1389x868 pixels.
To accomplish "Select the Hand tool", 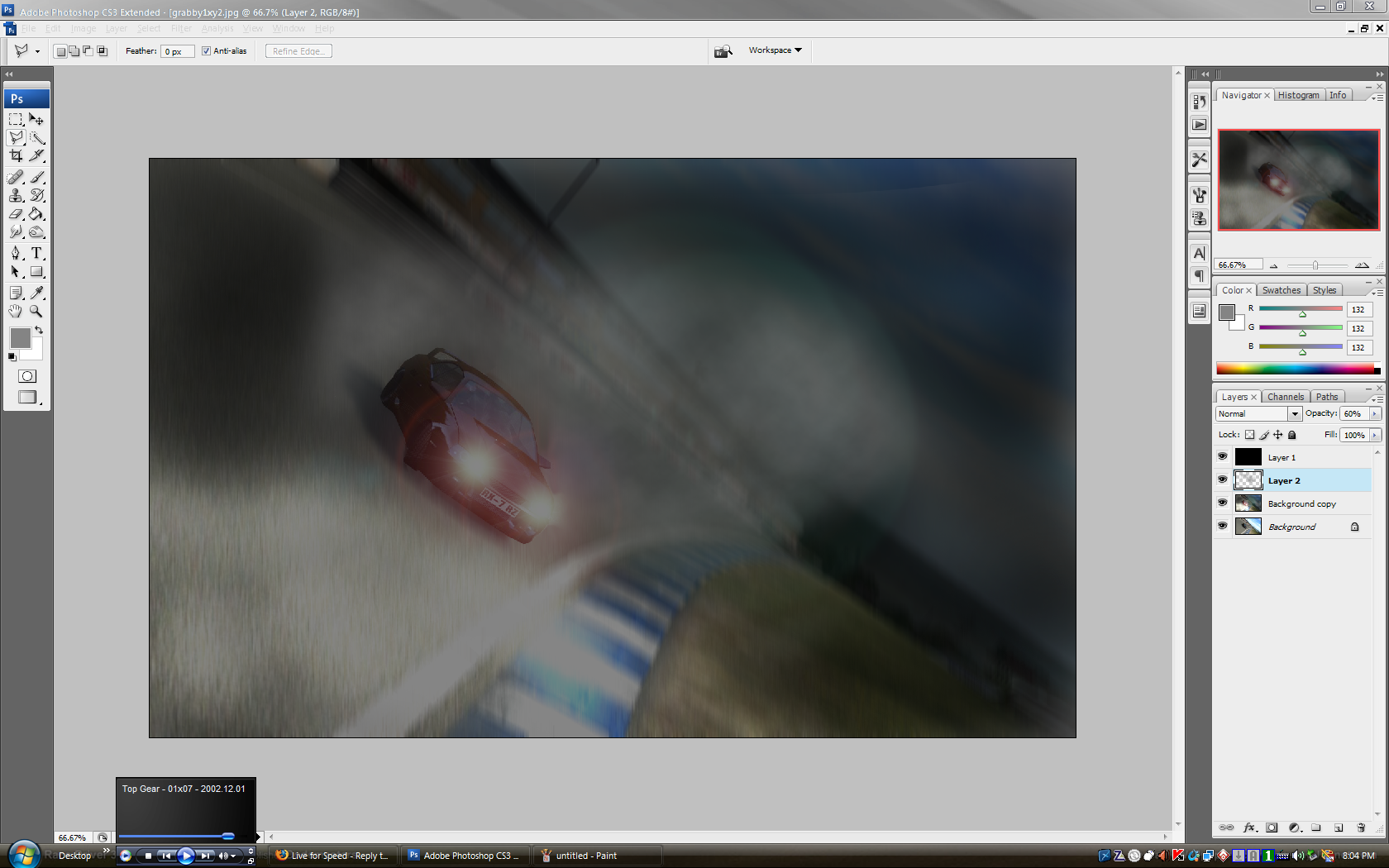I will (16, 311).
